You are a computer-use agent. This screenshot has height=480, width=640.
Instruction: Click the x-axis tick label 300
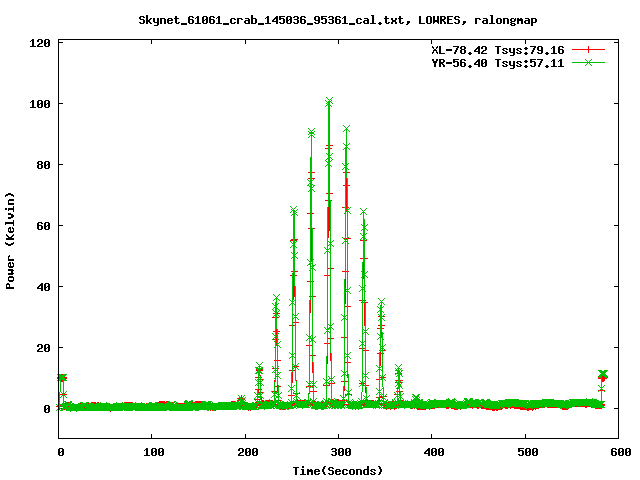(338, 453)
